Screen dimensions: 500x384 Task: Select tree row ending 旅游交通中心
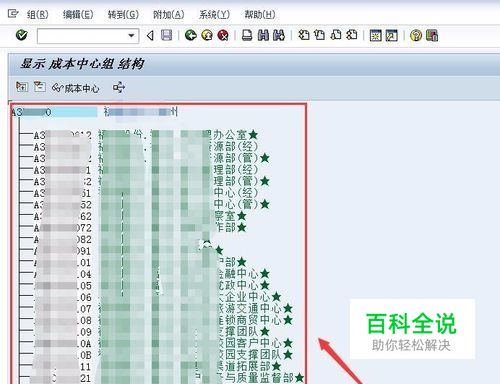163,309
